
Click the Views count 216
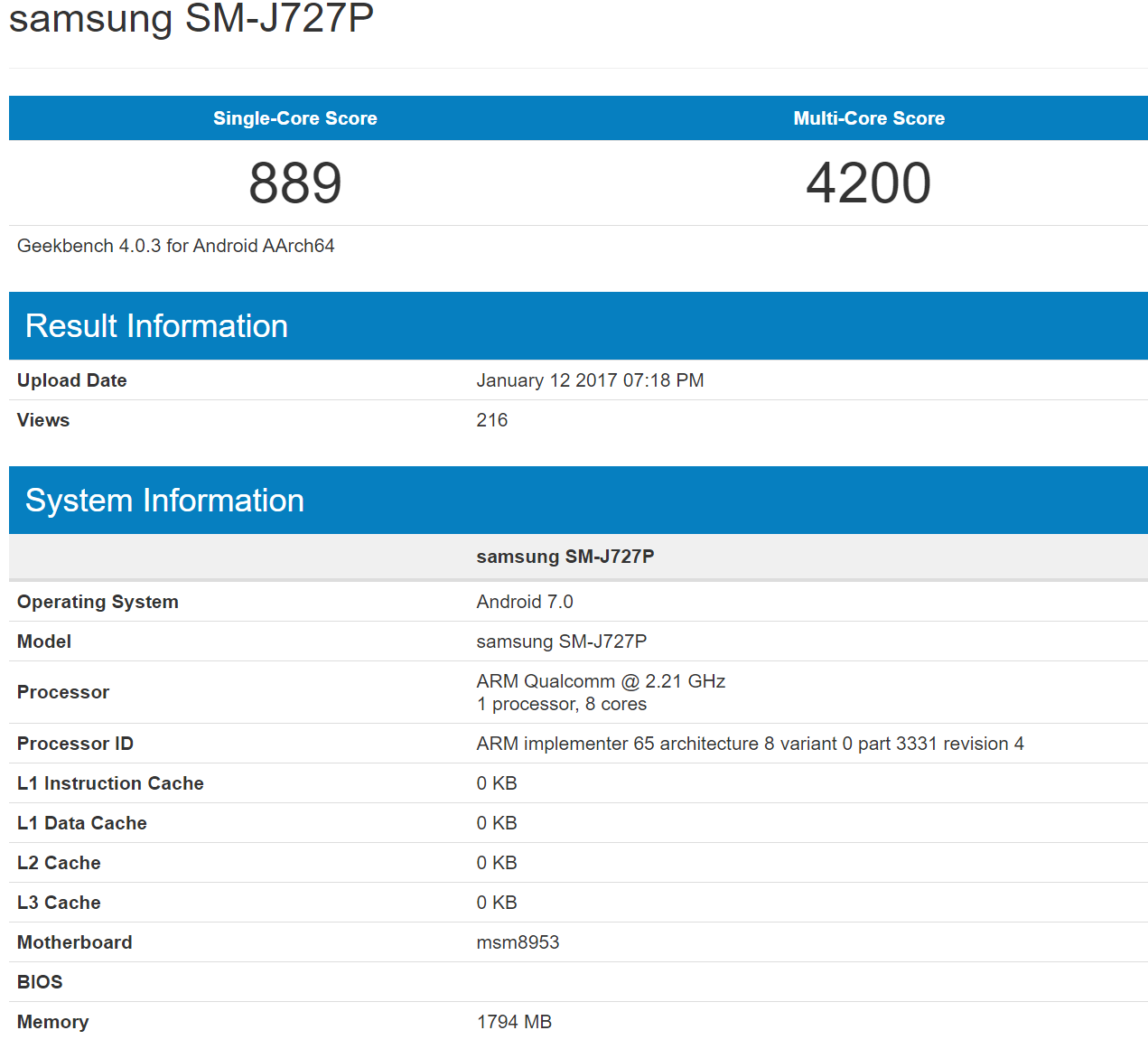[491, 420]
